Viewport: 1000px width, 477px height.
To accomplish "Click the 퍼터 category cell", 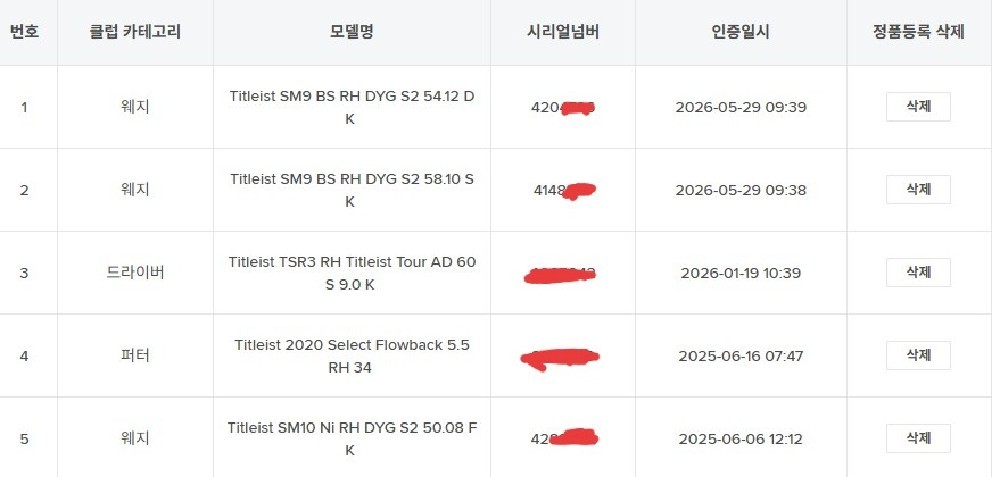I will click(x=135, y=356).
